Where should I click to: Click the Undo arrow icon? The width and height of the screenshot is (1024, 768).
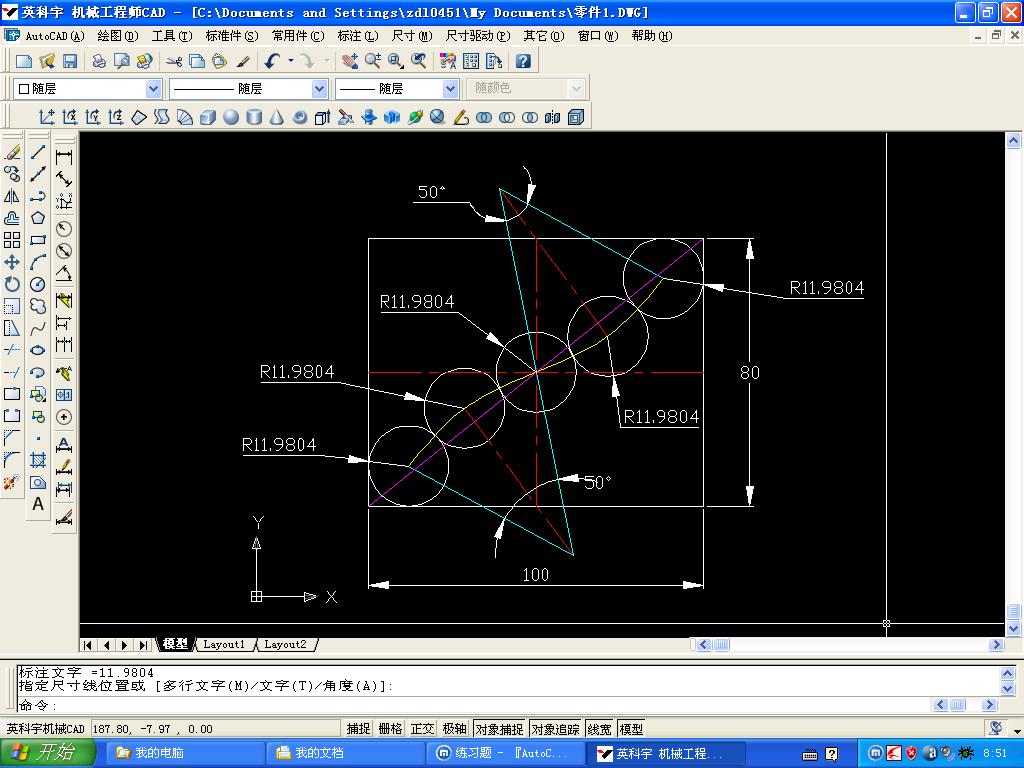[272, 61]
